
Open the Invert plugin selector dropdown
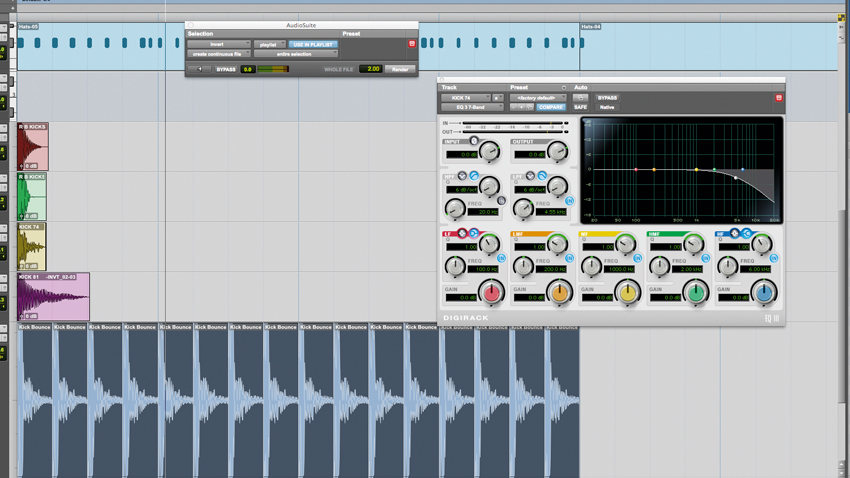[219, 44]
